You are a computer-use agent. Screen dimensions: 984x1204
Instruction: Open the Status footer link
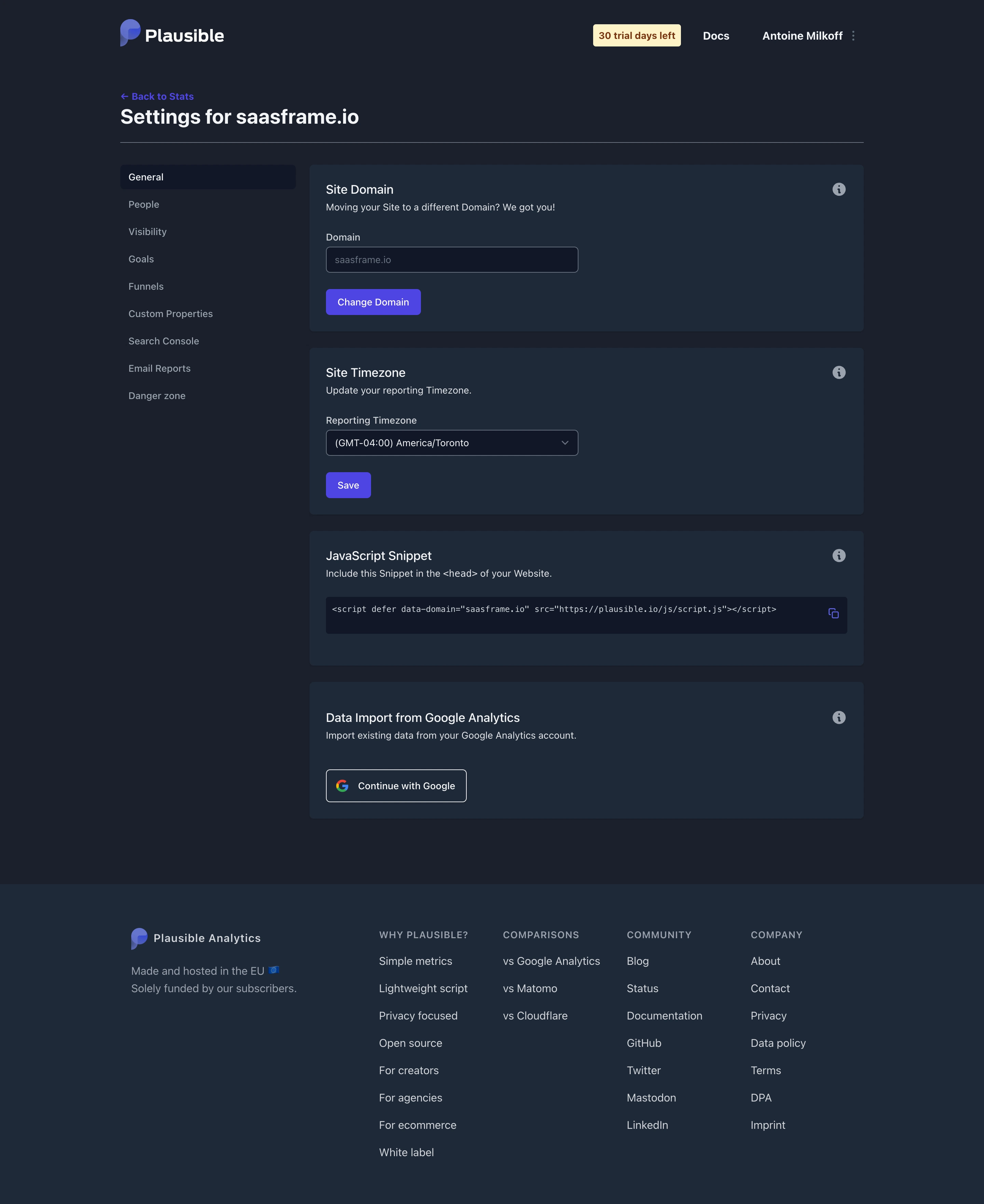coord(642,988)
